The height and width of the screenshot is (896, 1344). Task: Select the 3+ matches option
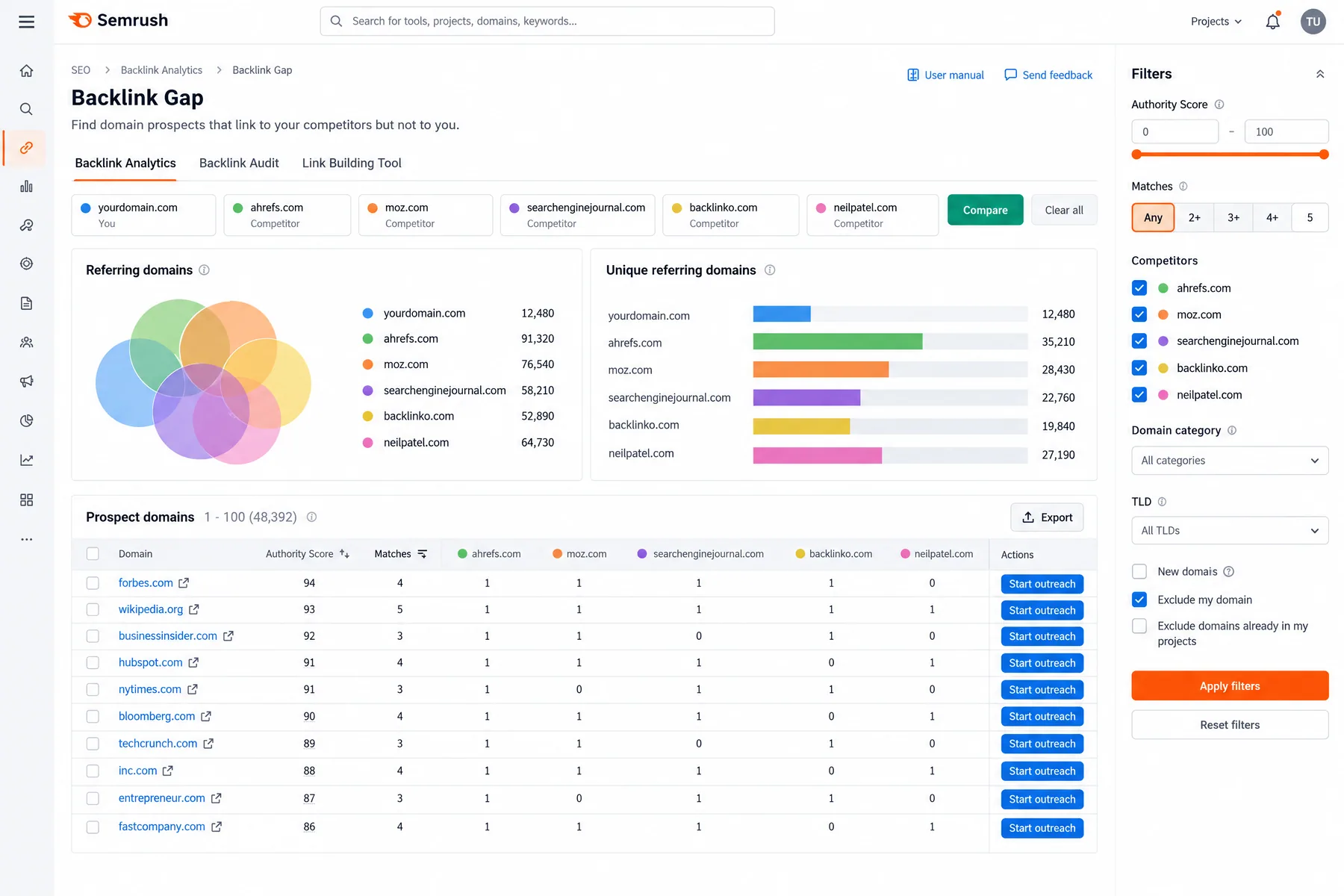[x=1233, y=218]
